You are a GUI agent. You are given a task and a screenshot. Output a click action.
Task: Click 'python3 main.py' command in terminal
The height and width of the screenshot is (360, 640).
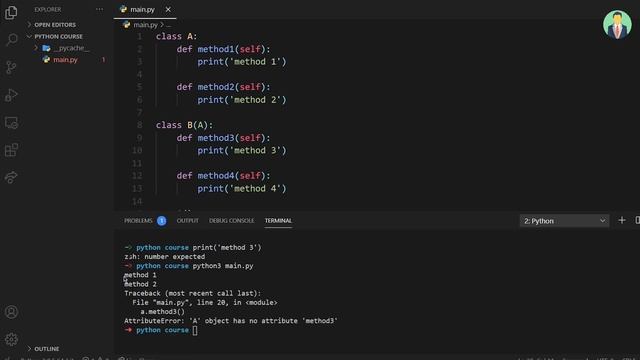coord(223,266)
